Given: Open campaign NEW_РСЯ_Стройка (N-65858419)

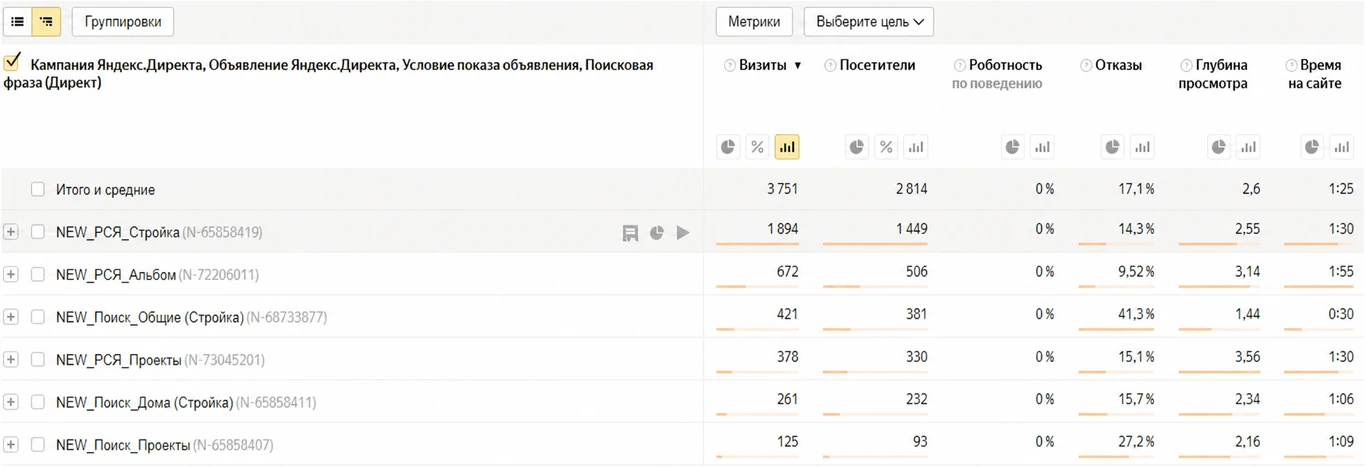Looking at the screenshot, I should (159, 232).
